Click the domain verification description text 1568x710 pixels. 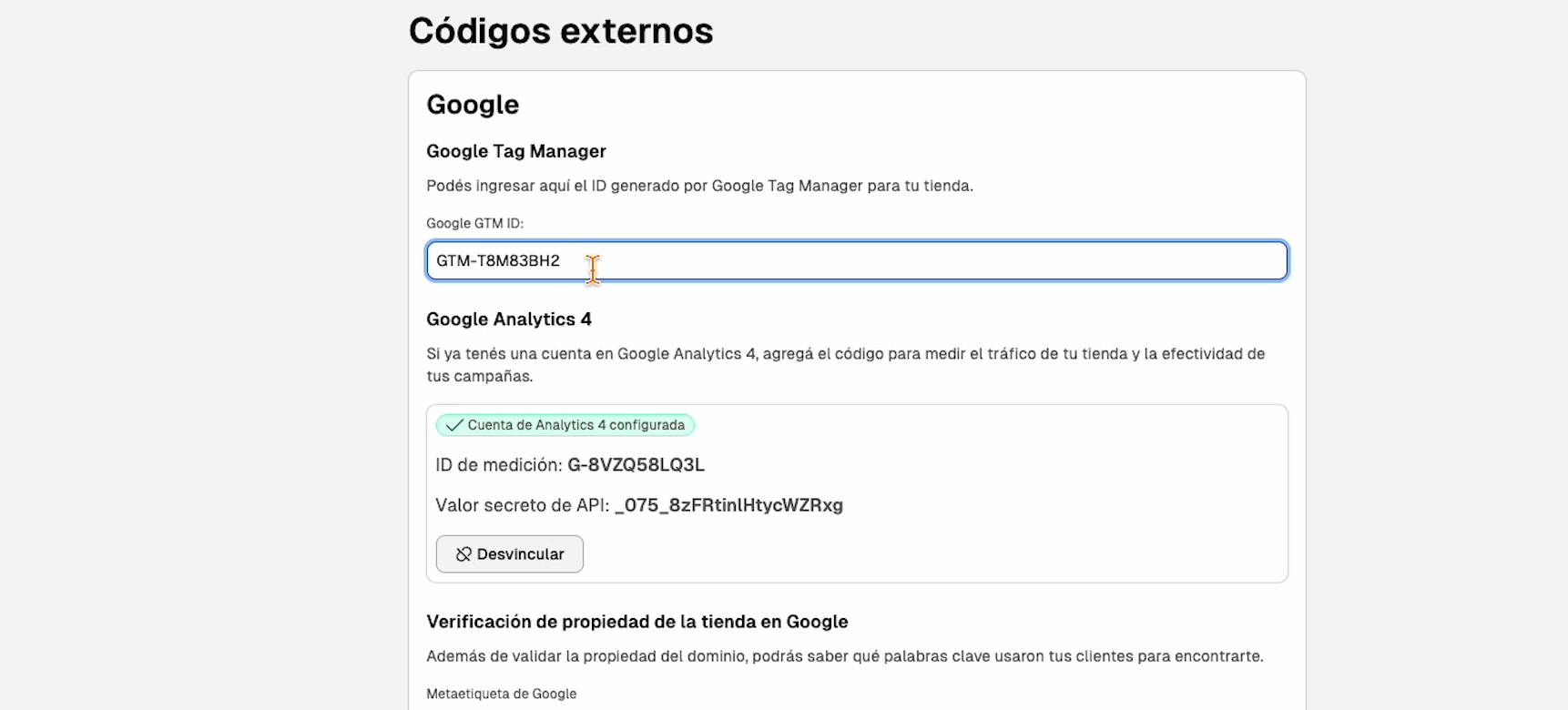pos(844,656)
